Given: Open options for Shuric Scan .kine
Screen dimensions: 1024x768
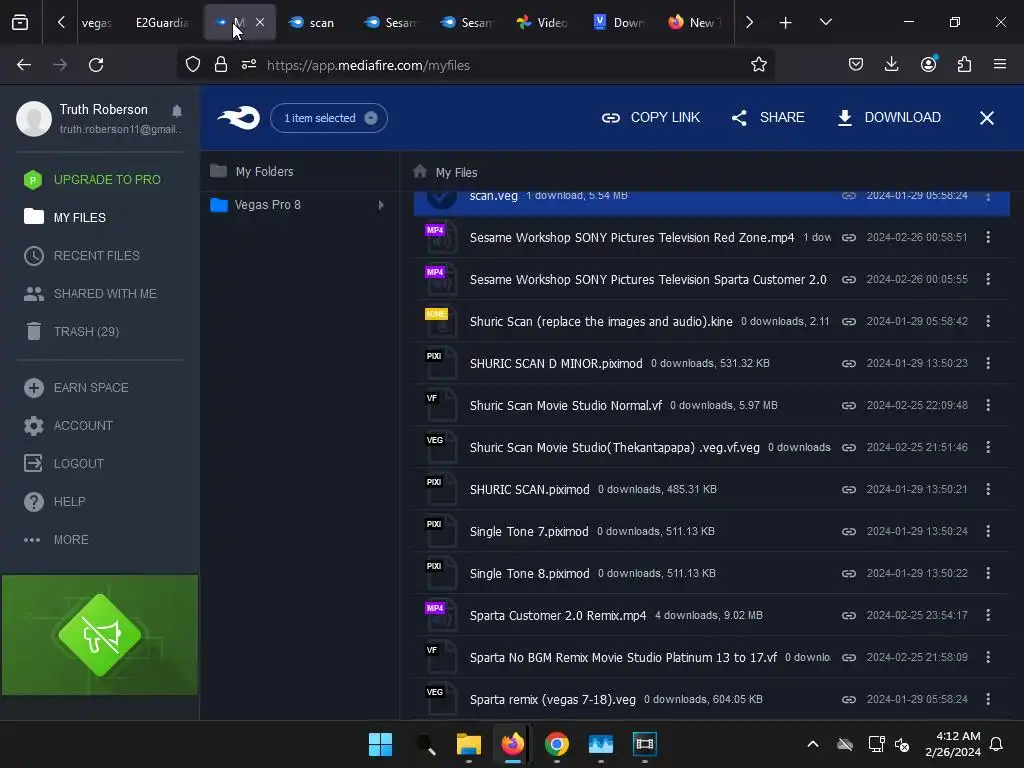Looking at the screenshot, I should (988, 321).
